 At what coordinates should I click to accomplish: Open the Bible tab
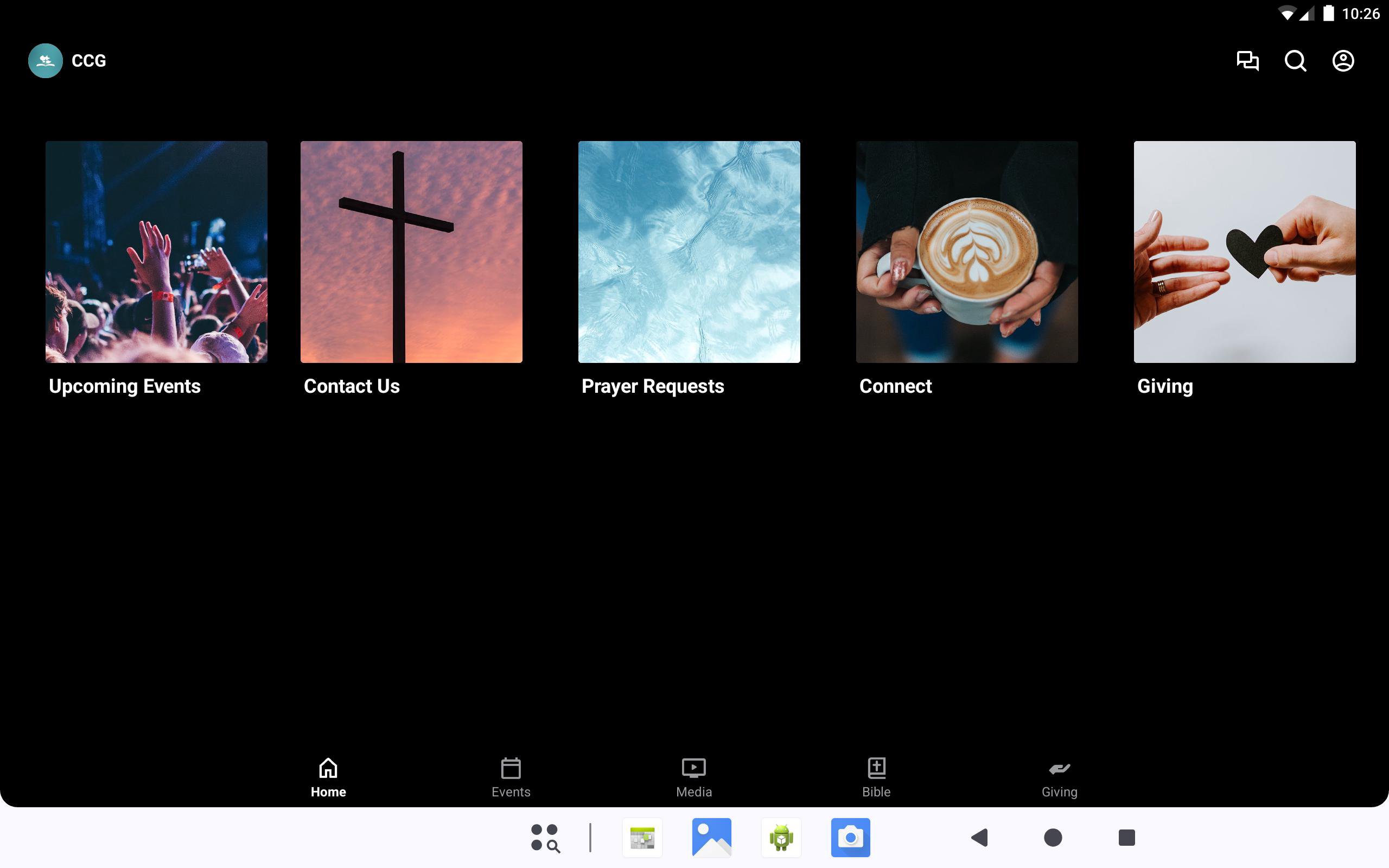pos(876,777)
